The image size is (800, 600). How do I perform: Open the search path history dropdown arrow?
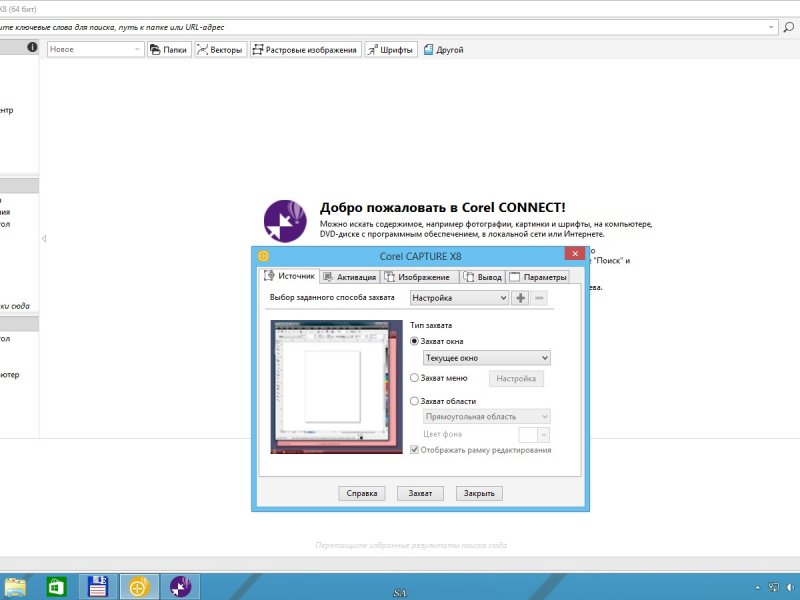pos(771,28)
